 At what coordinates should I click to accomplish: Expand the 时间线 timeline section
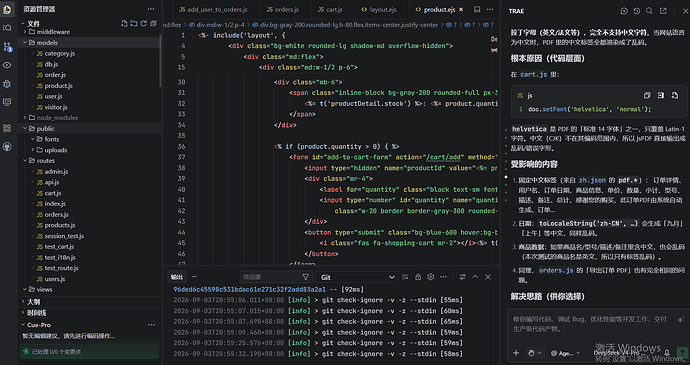click(90, 313)
